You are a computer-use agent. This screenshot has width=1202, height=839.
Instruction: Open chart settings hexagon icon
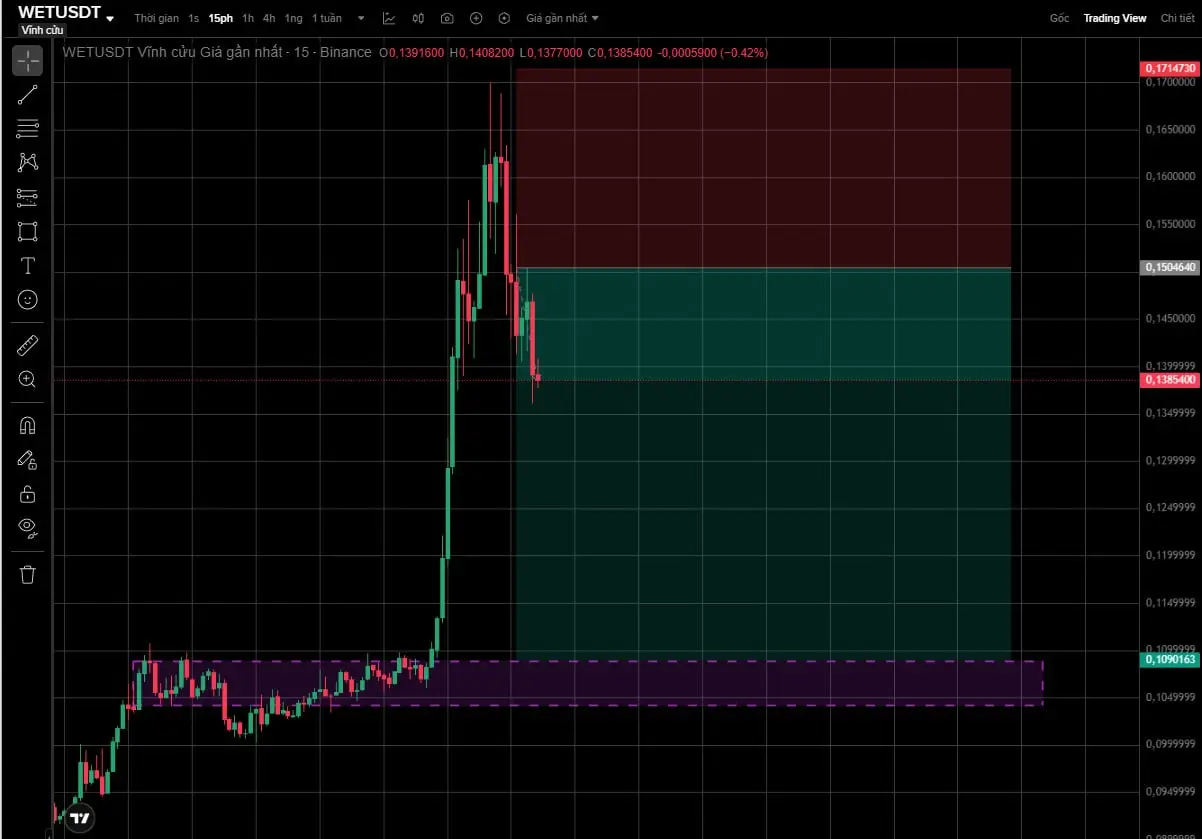pyautogui.click(x=504, y=18)
